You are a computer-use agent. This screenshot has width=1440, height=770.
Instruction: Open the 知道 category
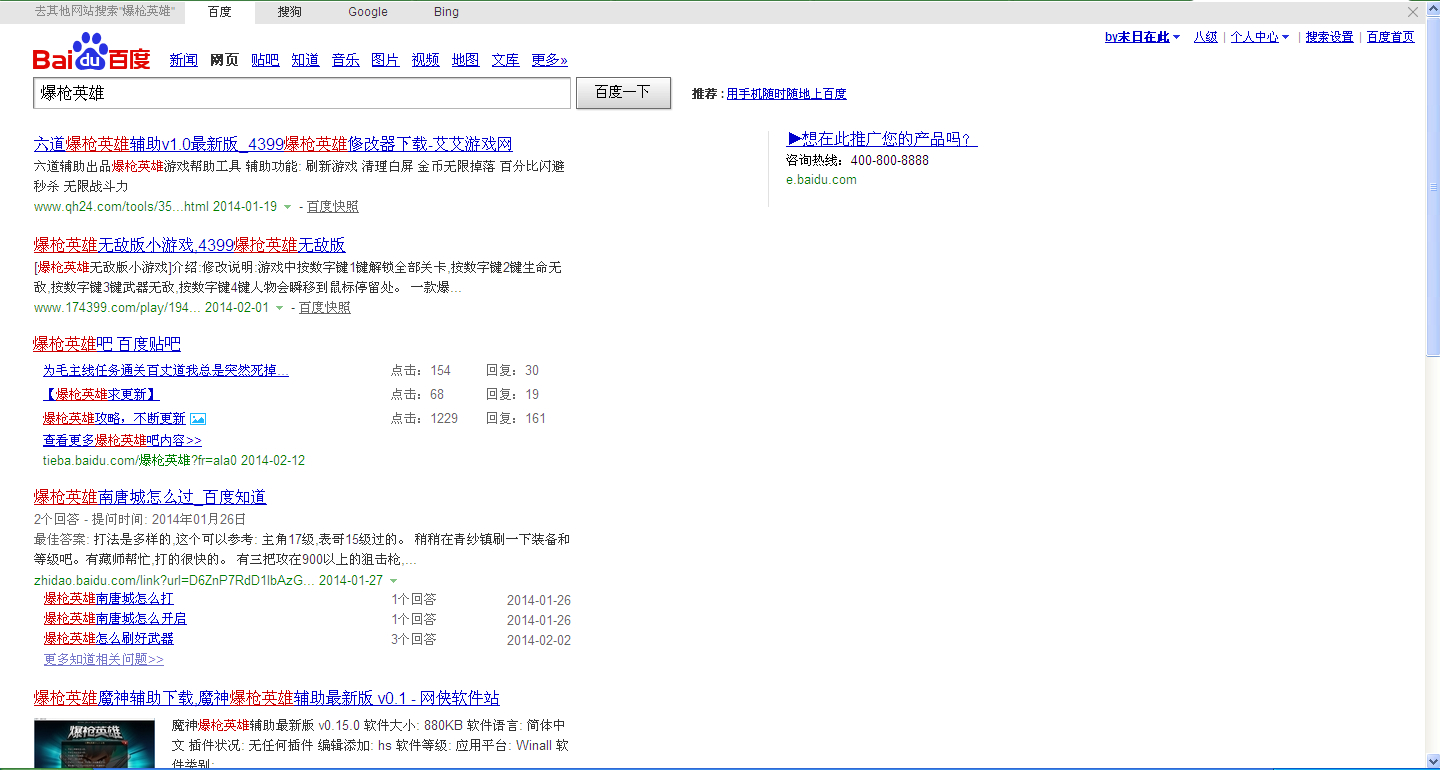[x=306, y=60]
